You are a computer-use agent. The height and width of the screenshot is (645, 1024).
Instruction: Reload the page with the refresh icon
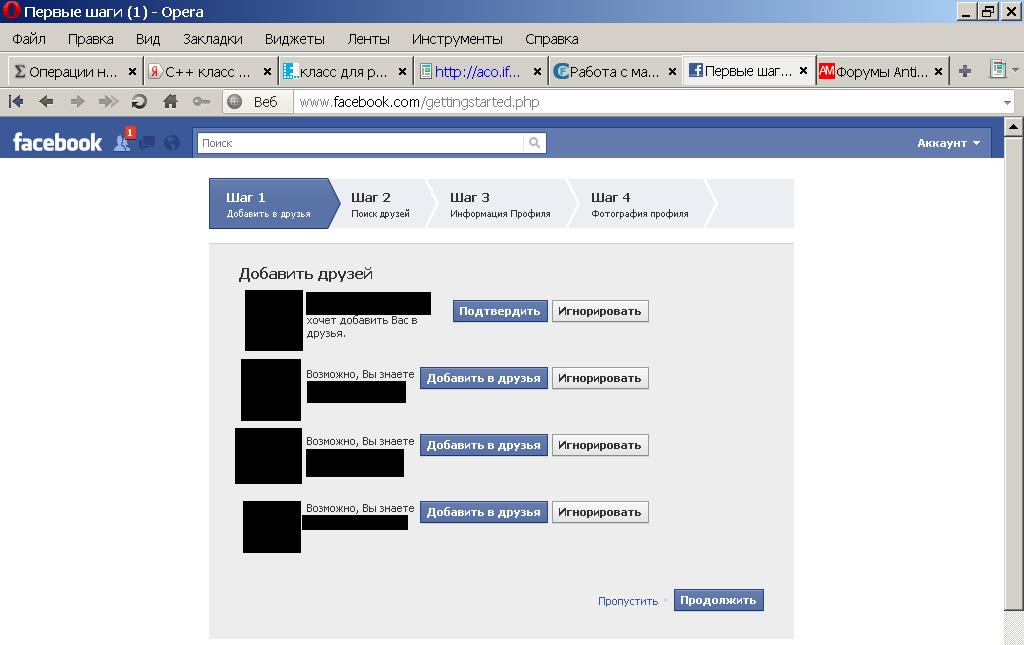click(x=139, y=101)
